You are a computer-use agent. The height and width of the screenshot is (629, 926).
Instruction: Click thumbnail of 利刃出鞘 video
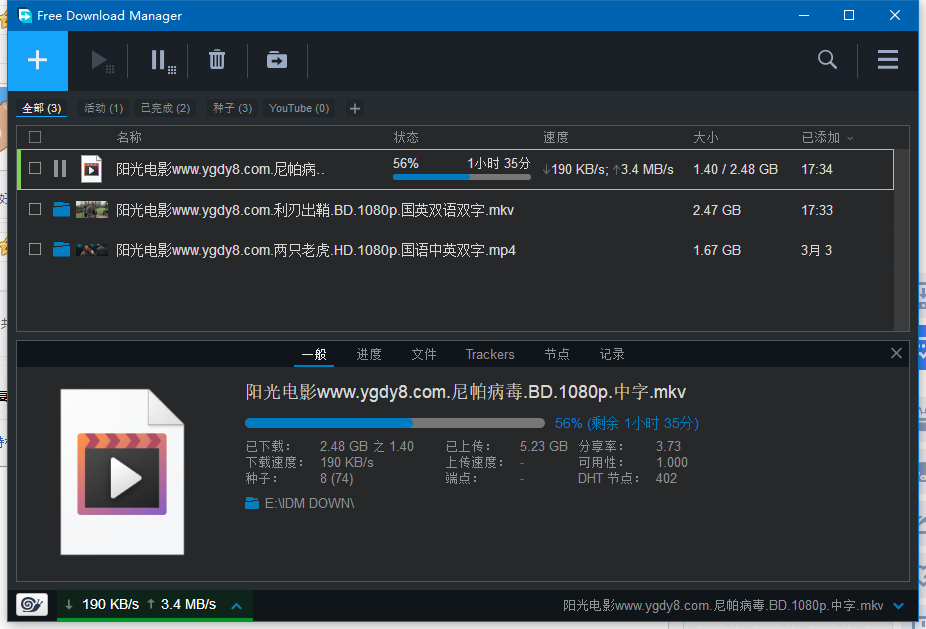[x=92, y=210]
